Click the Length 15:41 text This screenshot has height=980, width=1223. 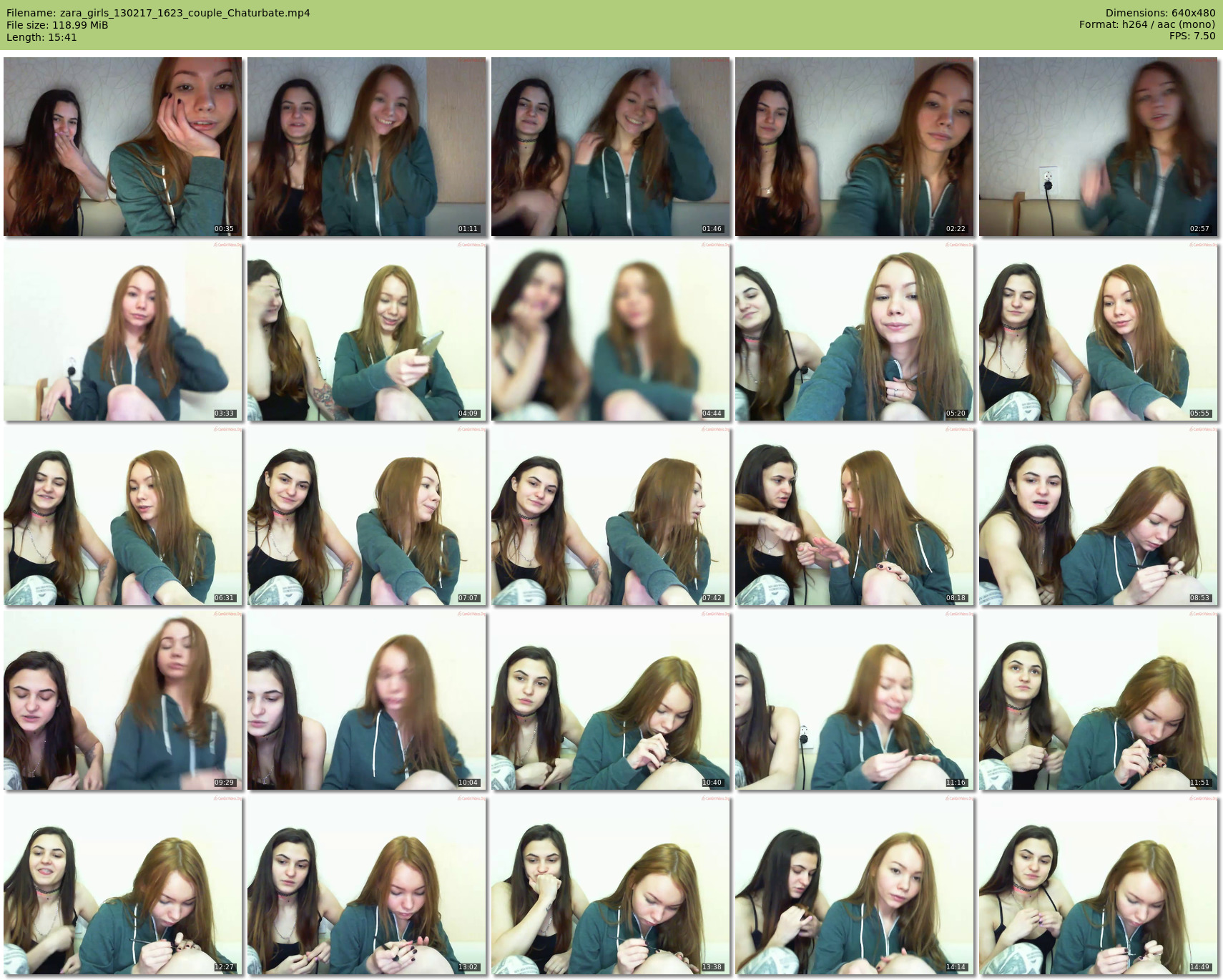coord(41,37)
